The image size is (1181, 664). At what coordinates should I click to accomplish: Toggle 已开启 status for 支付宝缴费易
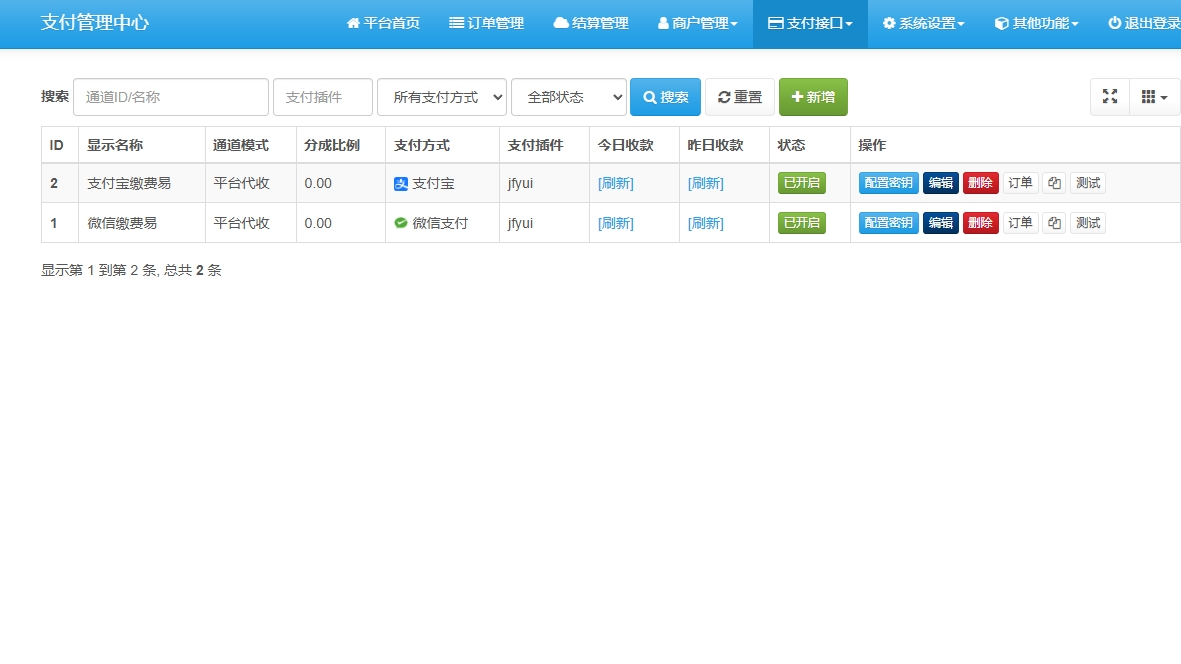click(801, 183)
